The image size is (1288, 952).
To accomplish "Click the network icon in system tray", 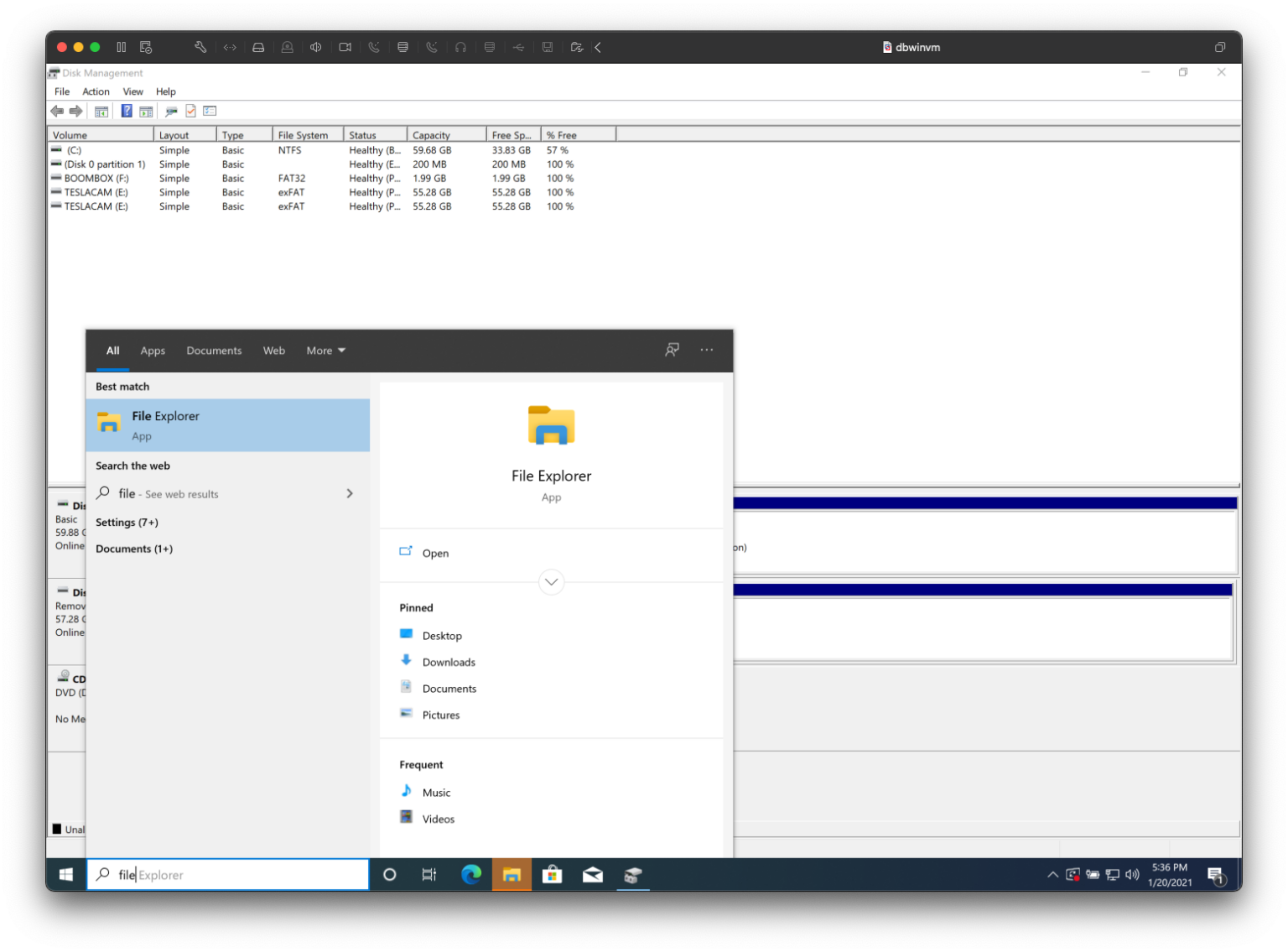I will click(x=1112, y=874).
